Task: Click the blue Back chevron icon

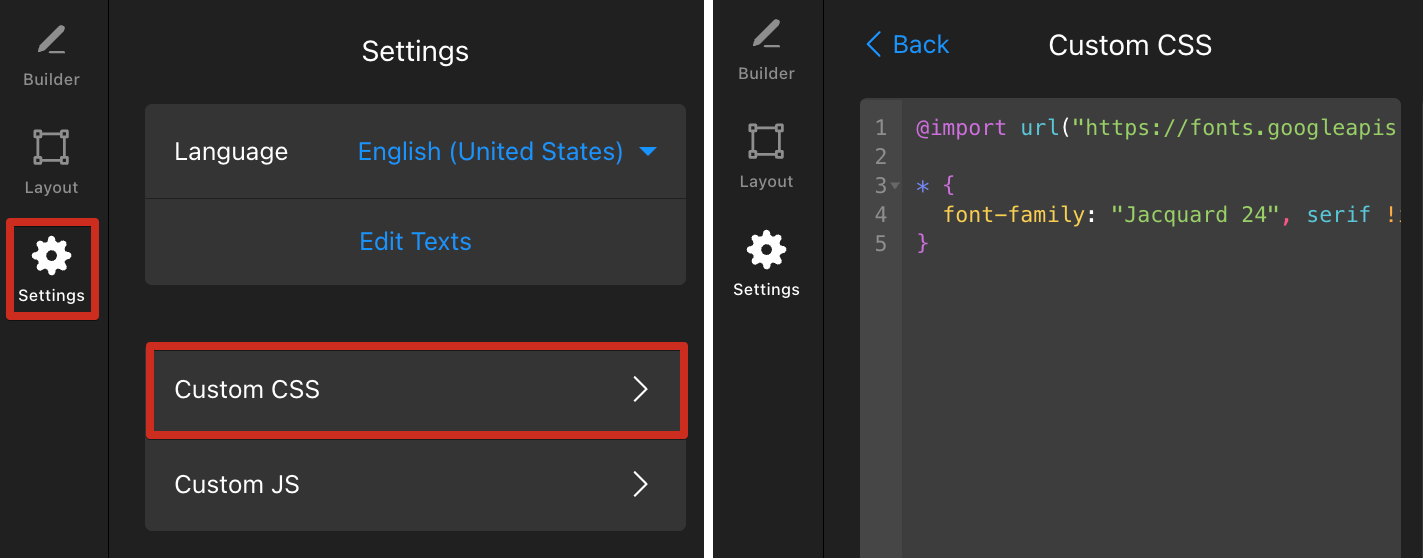Action: (x=874, y=45)
